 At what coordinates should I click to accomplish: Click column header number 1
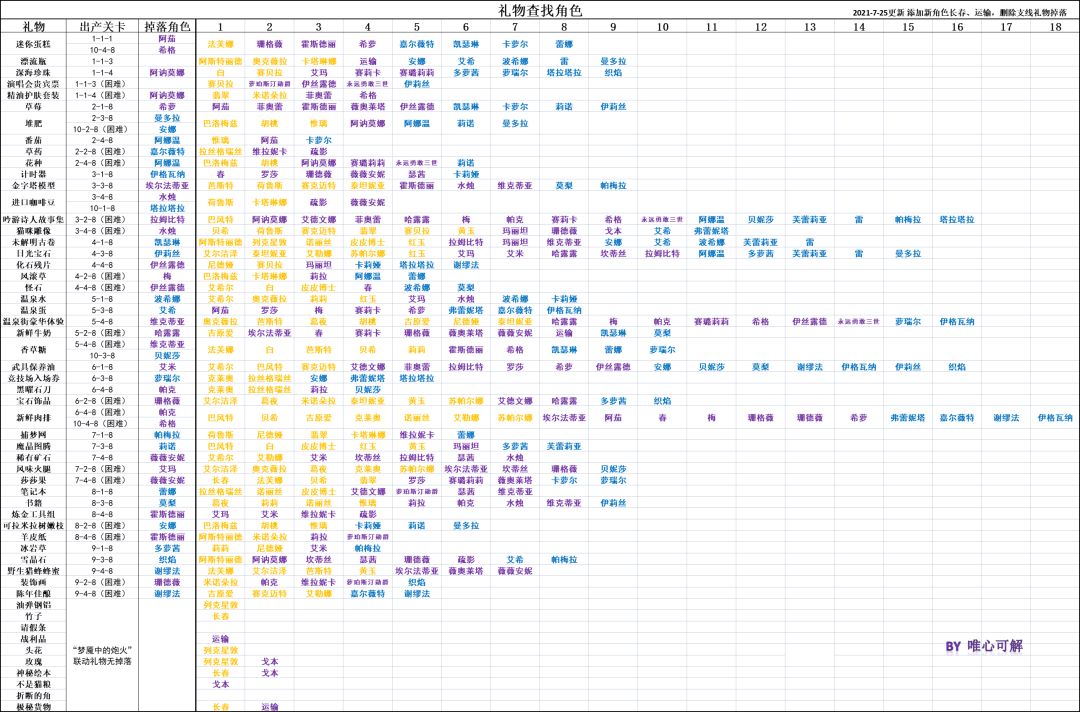click(220, 27)
